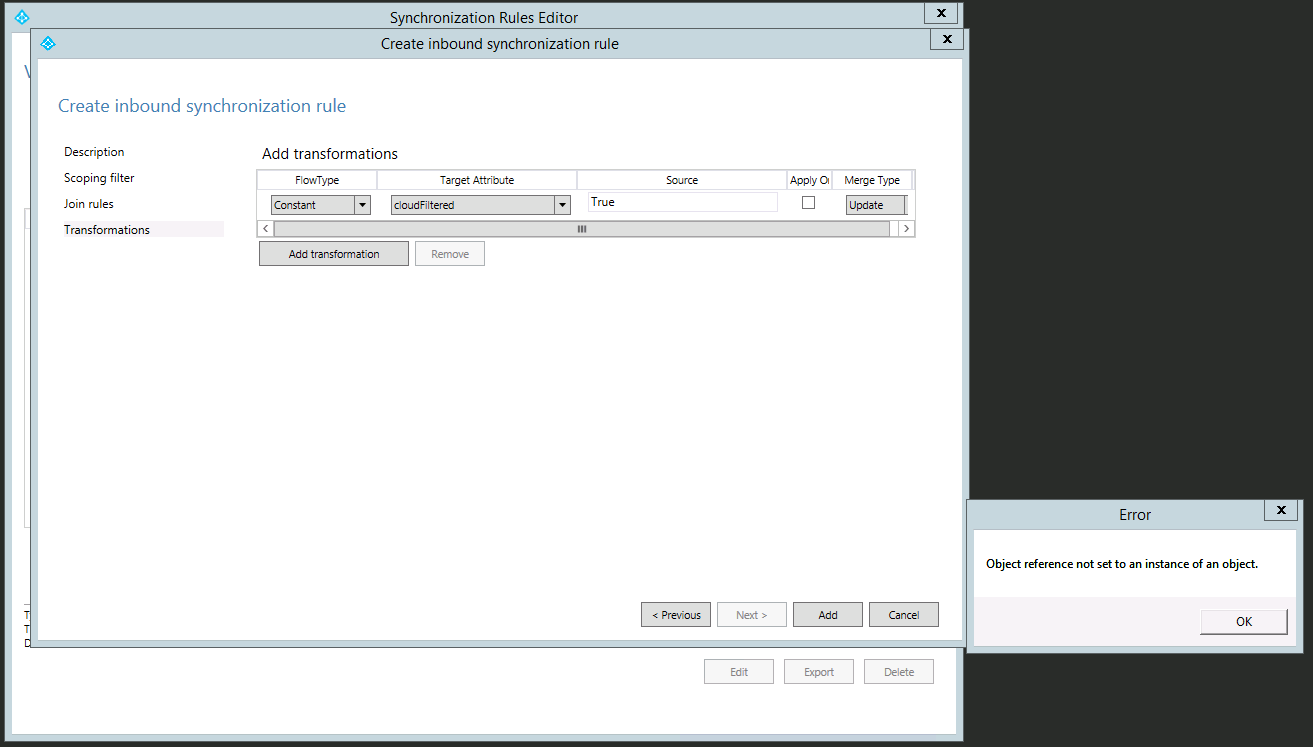Image resolution: width=1313 pixels, height=747 pixels.
Task: Click the Create inbound synchronization rule title icon
Action: point(47,43)
